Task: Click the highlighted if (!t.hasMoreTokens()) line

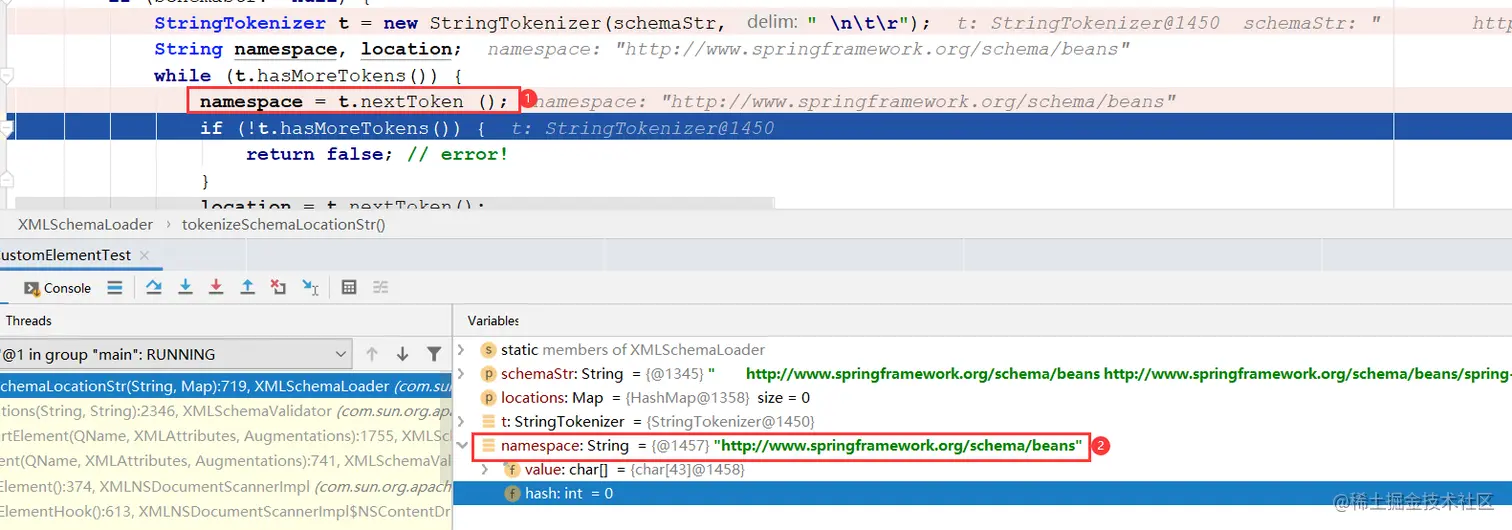Action: (342, 128)
